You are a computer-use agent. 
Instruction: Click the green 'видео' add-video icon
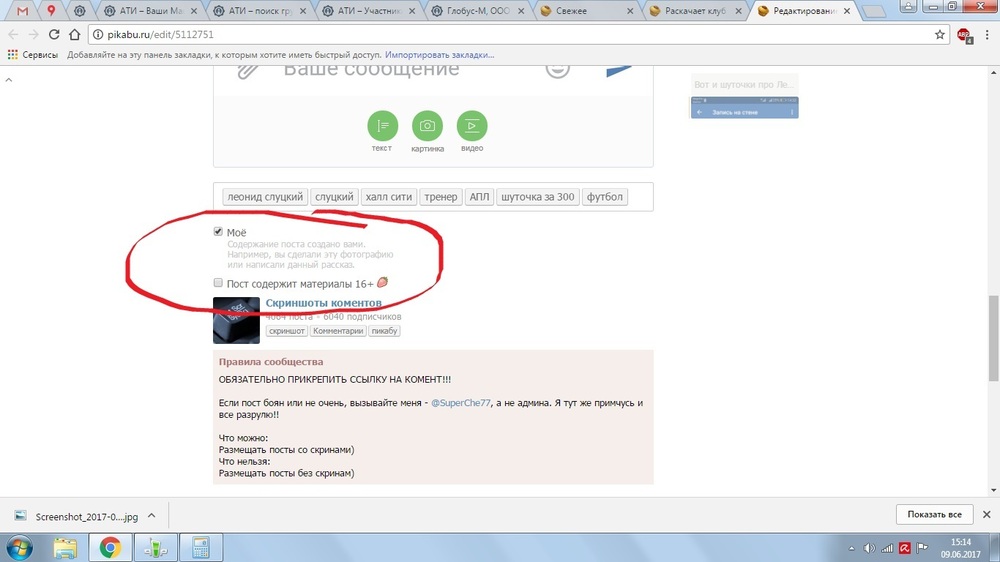click(472, 126)
